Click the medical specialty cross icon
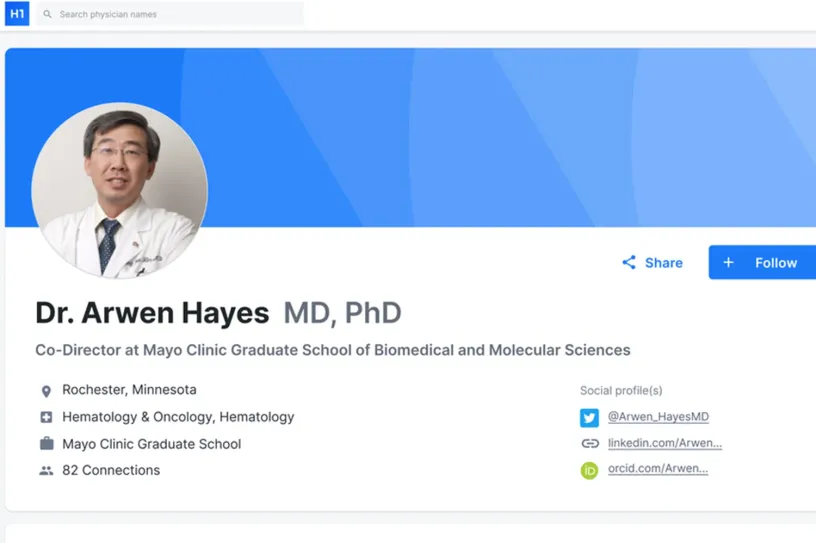This screenshot has height=543, width=816. [x=46, y=417]
